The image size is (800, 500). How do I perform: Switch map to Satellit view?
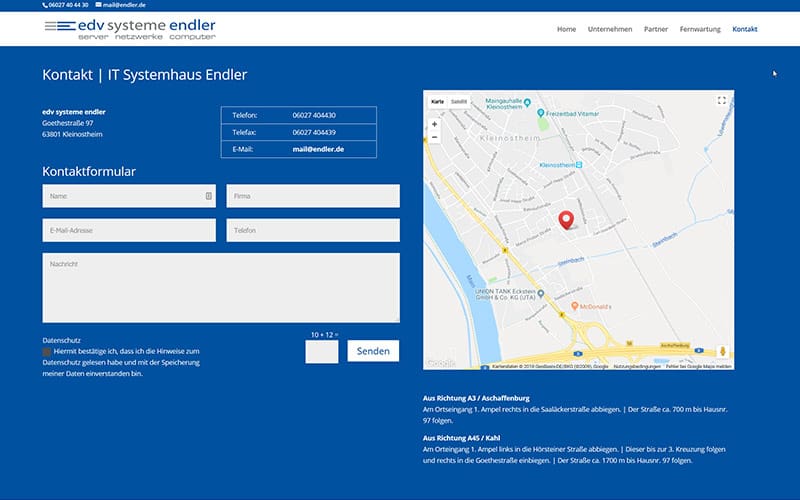(459, 102)
